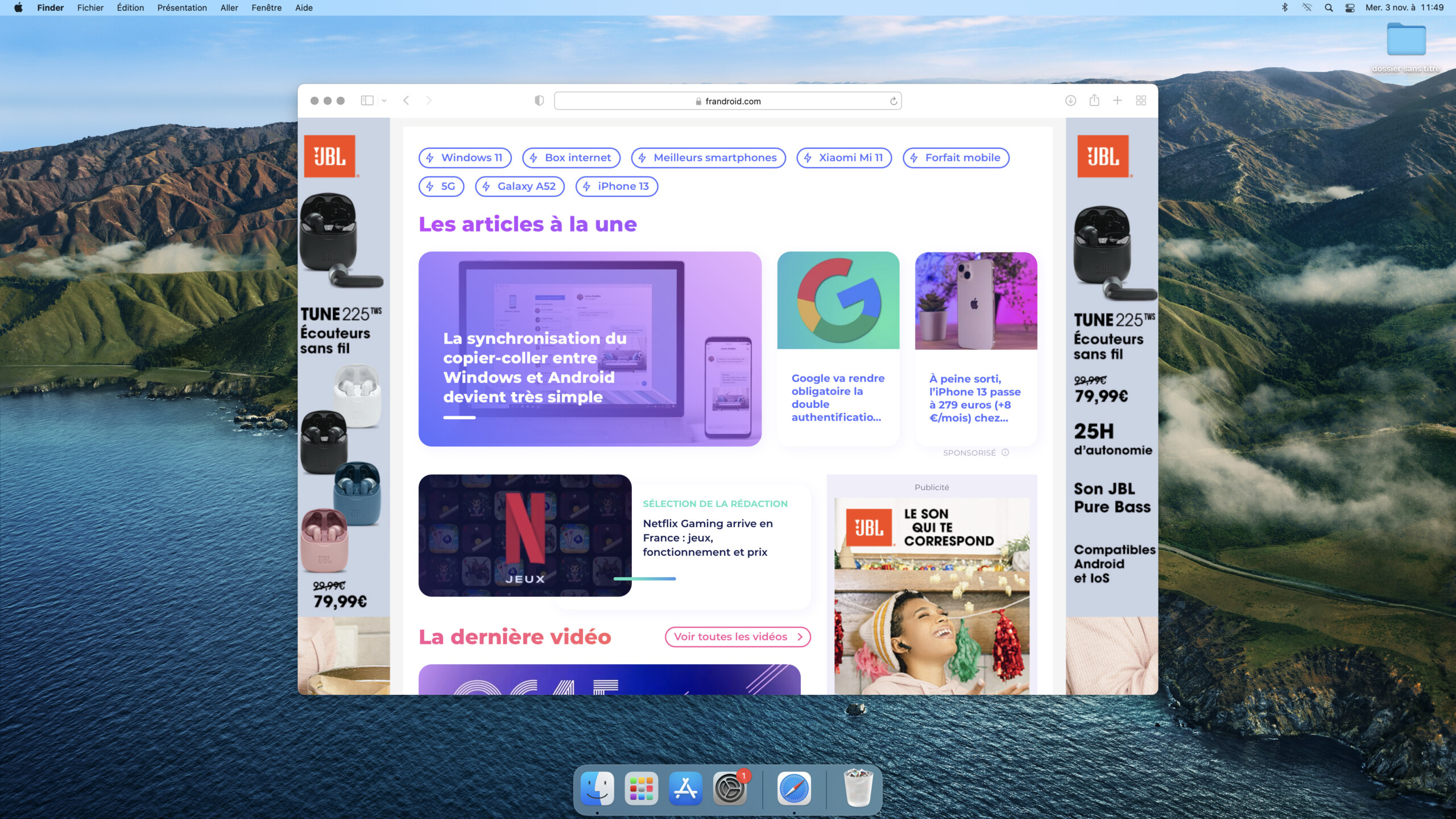Open the Présentation menu
The width and height of the screenshot is (1456, 819).
tap(182, 8)
